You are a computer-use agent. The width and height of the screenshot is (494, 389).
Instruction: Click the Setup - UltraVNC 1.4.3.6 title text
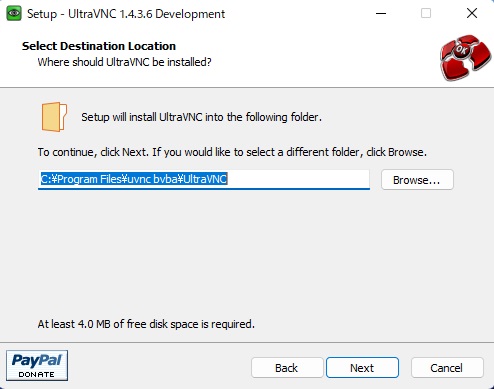click(126, 14)
